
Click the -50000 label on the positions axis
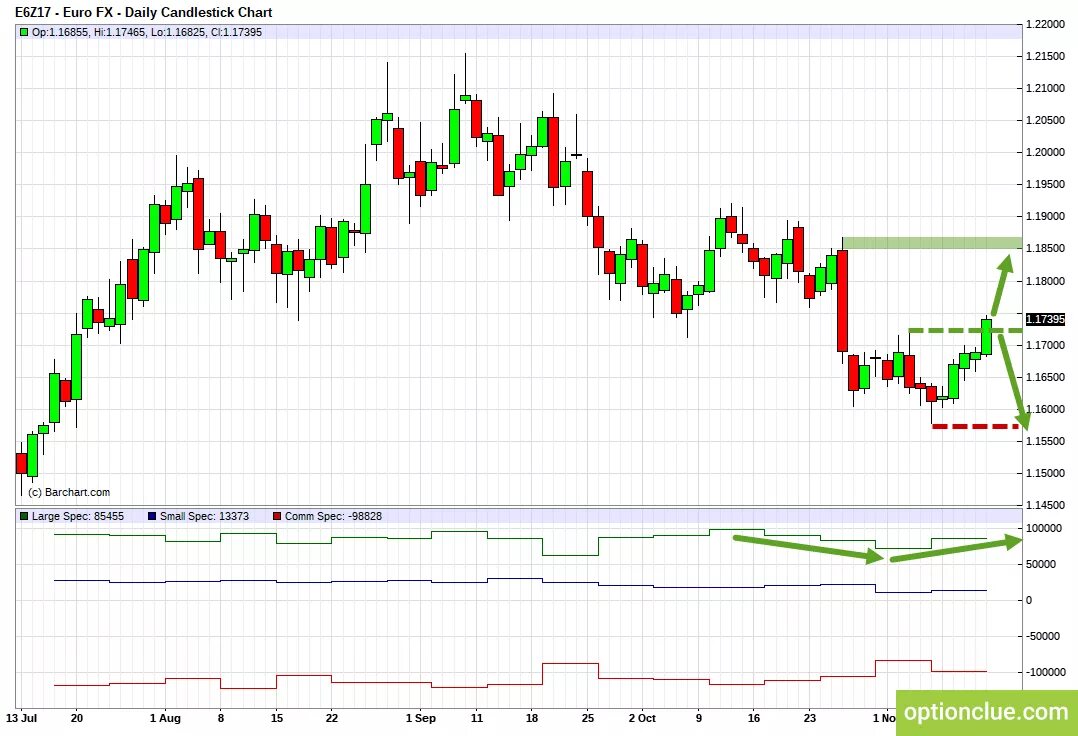click(1043, 636)
